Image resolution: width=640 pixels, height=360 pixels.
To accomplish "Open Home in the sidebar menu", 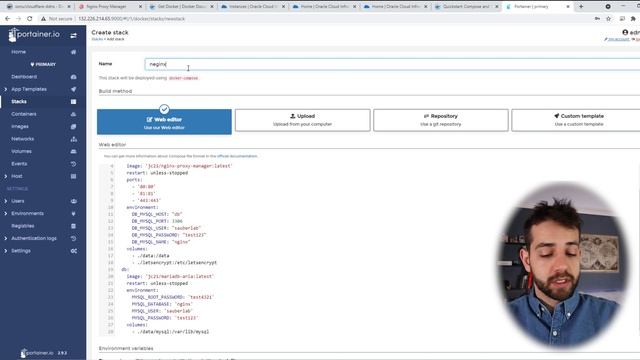I will click(x=18, y=52).
